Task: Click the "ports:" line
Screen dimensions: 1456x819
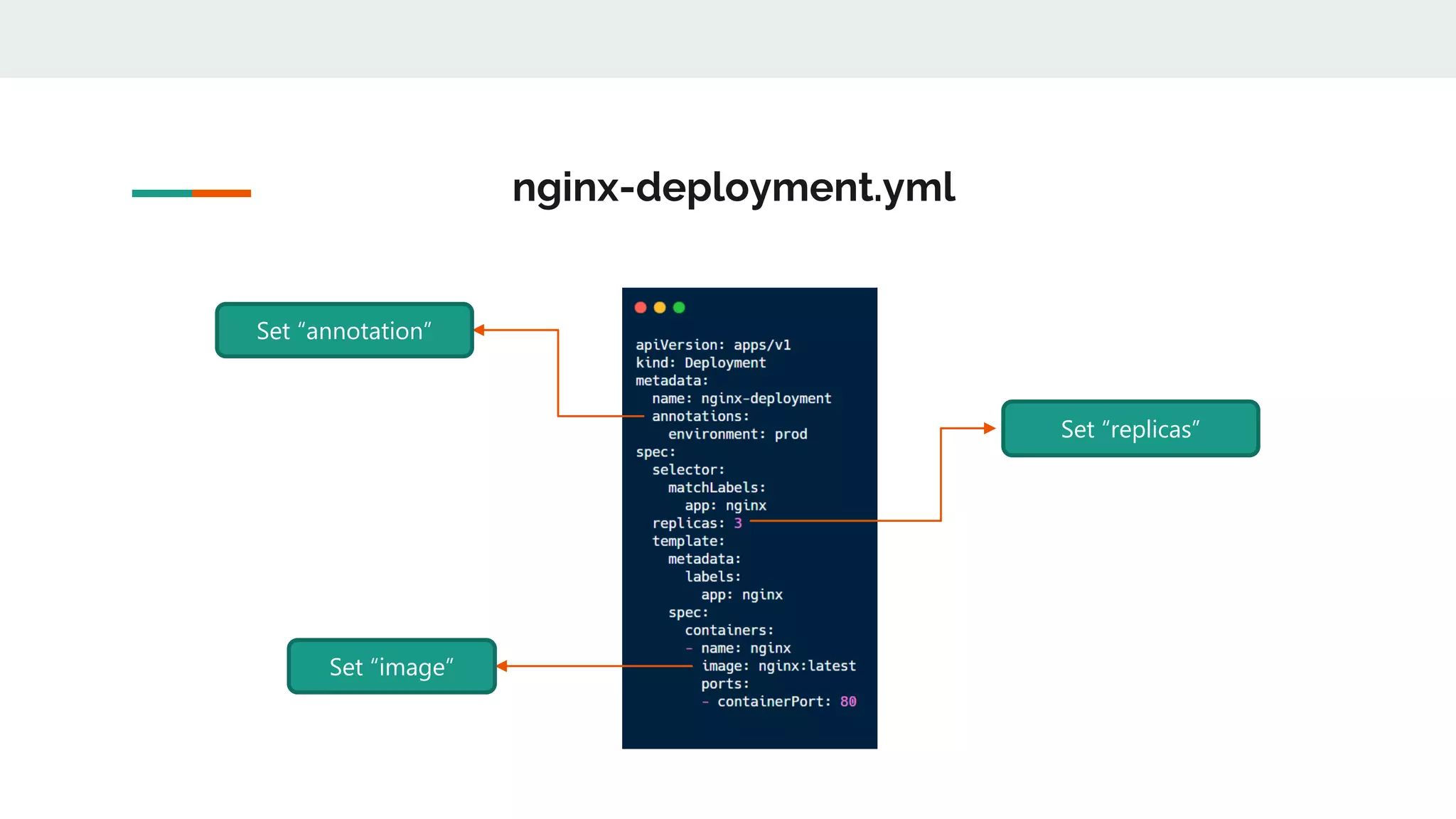Action: [725, 684]
